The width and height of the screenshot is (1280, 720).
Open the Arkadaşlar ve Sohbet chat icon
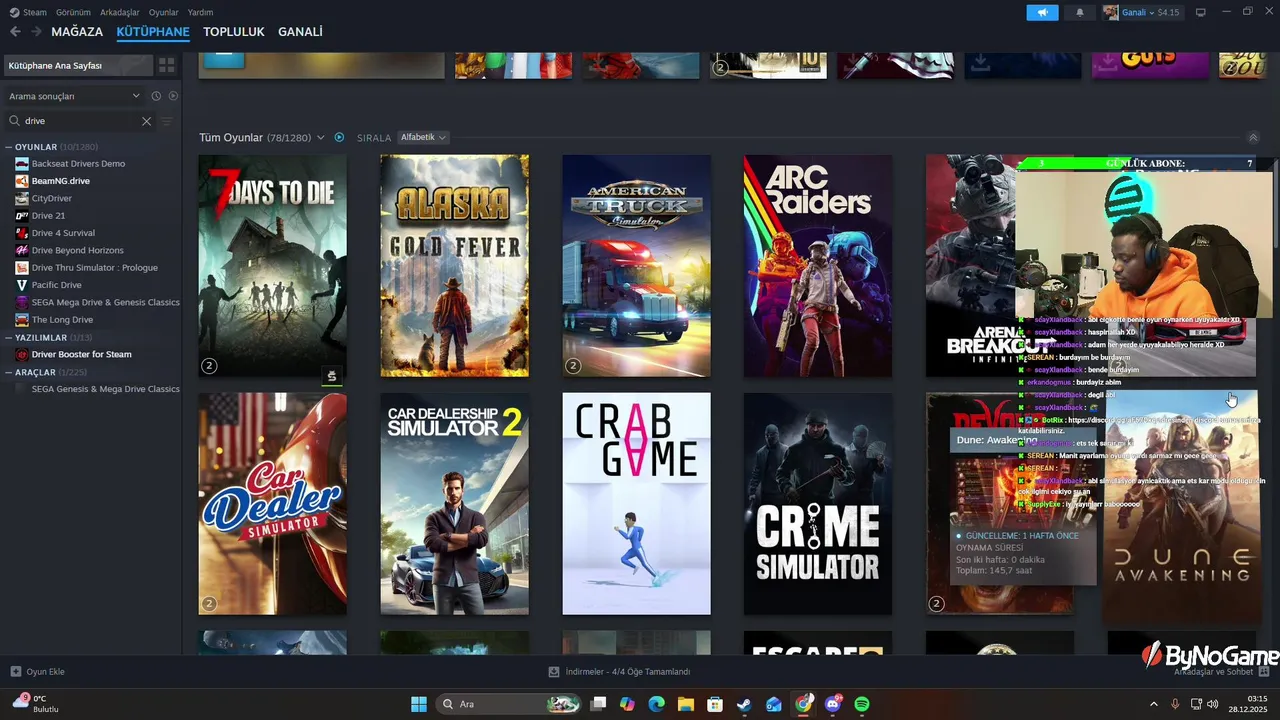1264,672
